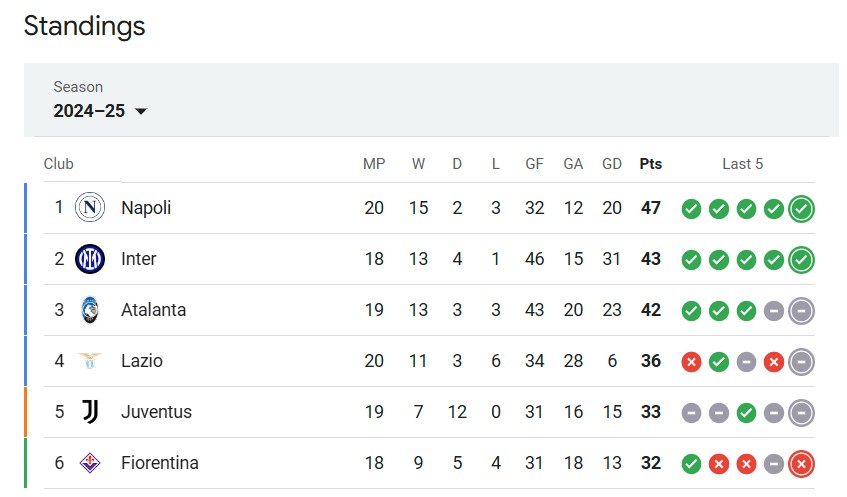The height and width of the screenshot is (497, 847).
Task: Click the Juventus logo icon
Action: tap(90, 412)
